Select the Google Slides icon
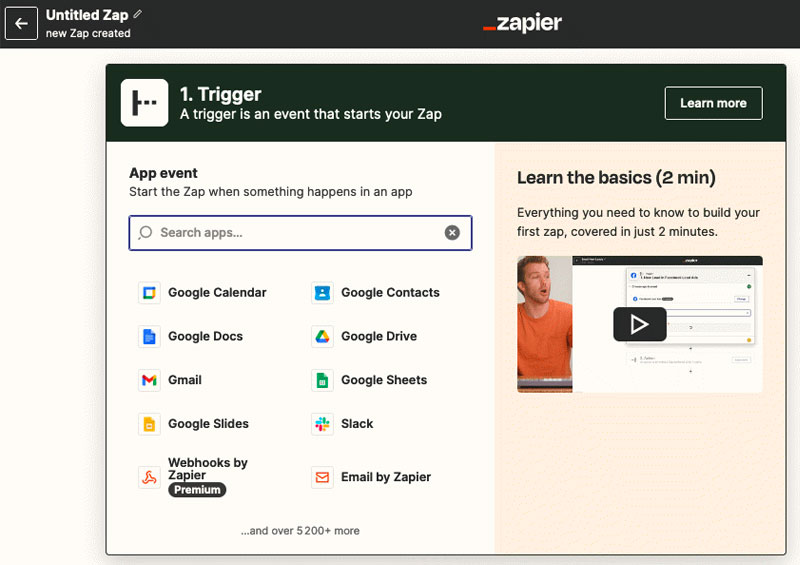 (x=149, y=424)
